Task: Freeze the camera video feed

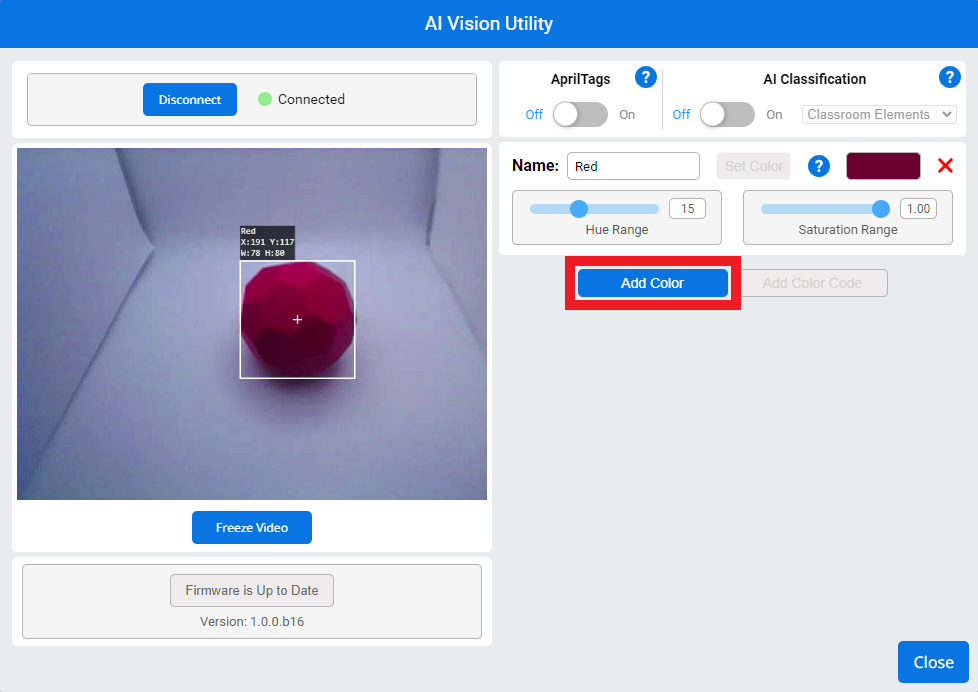Action: tap(251, 527)
